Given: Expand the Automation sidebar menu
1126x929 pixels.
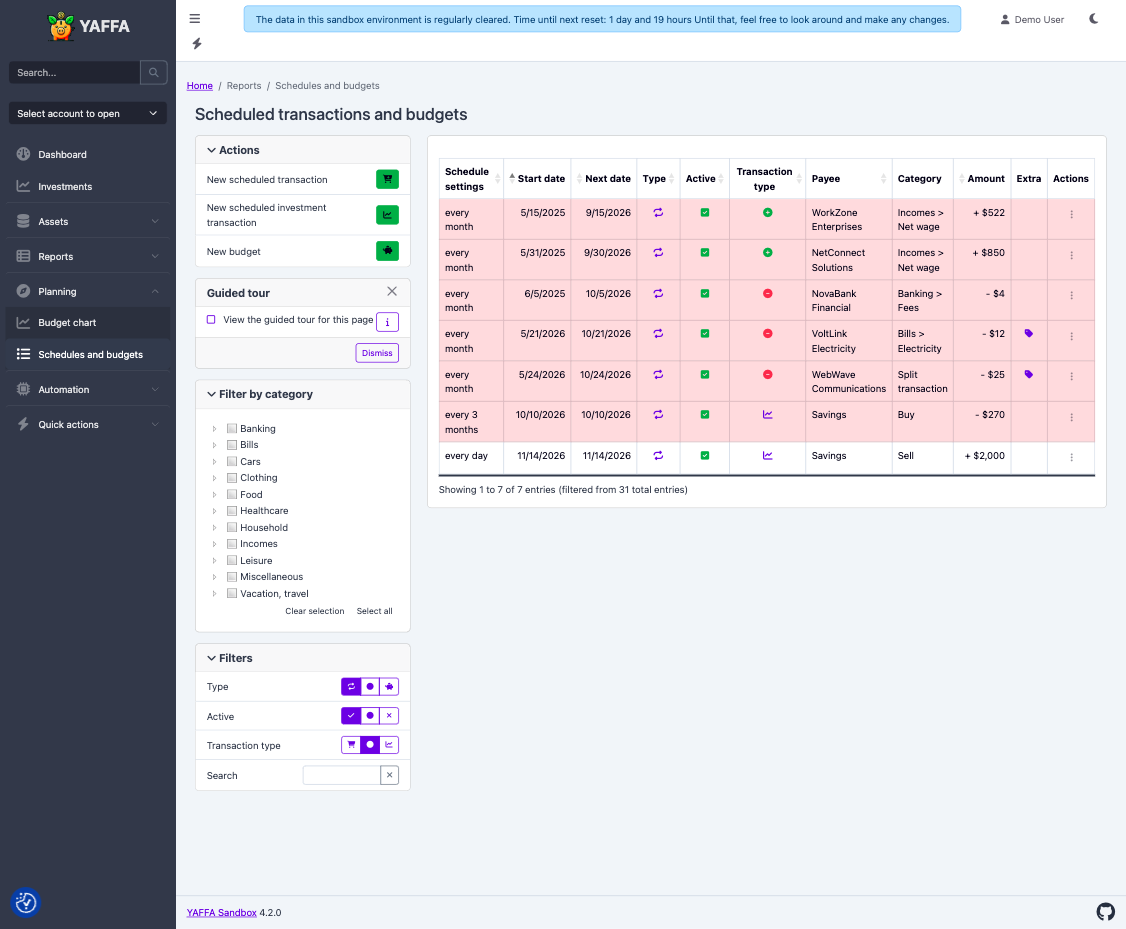Looking at the screenshot, I should pos(88,390).
